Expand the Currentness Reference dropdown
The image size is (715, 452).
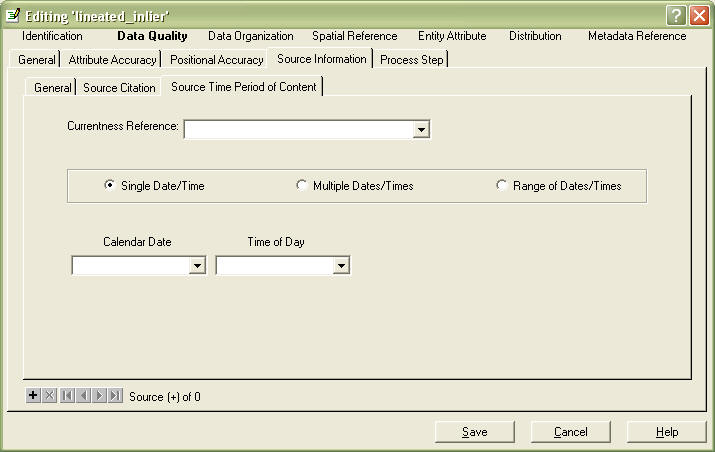pyautogui.click(x=421, y=129)
